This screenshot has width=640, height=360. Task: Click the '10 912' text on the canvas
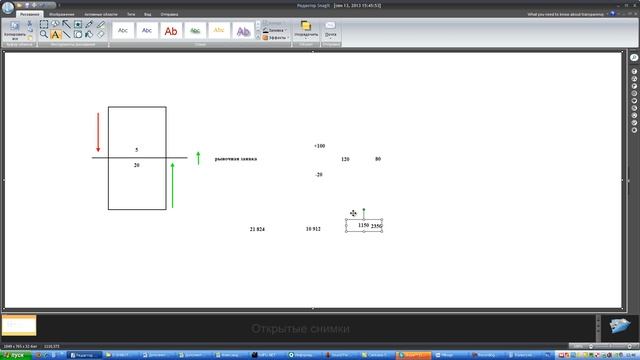(x=313, y=229)
